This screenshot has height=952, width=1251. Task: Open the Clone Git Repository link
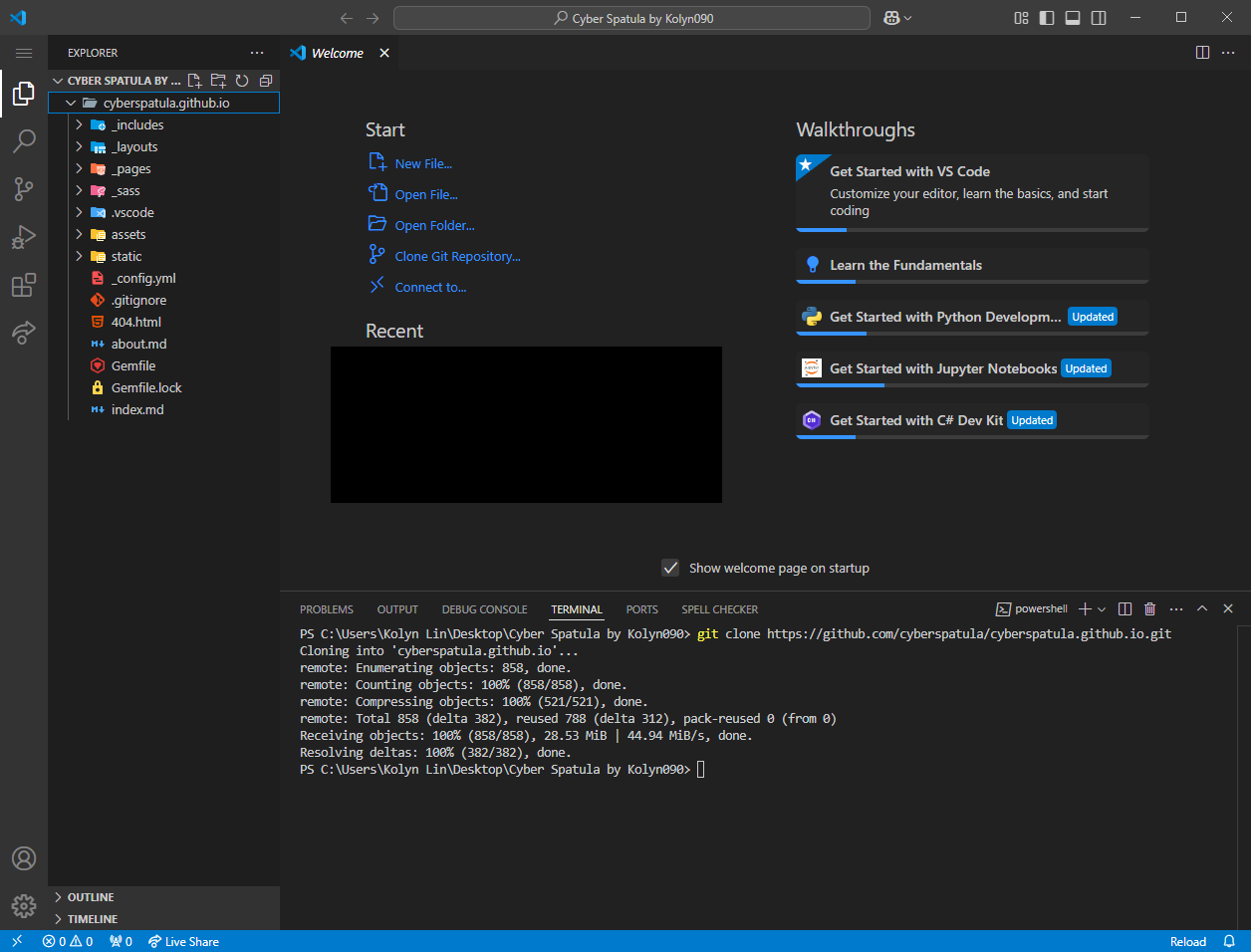tap(453, 256)
